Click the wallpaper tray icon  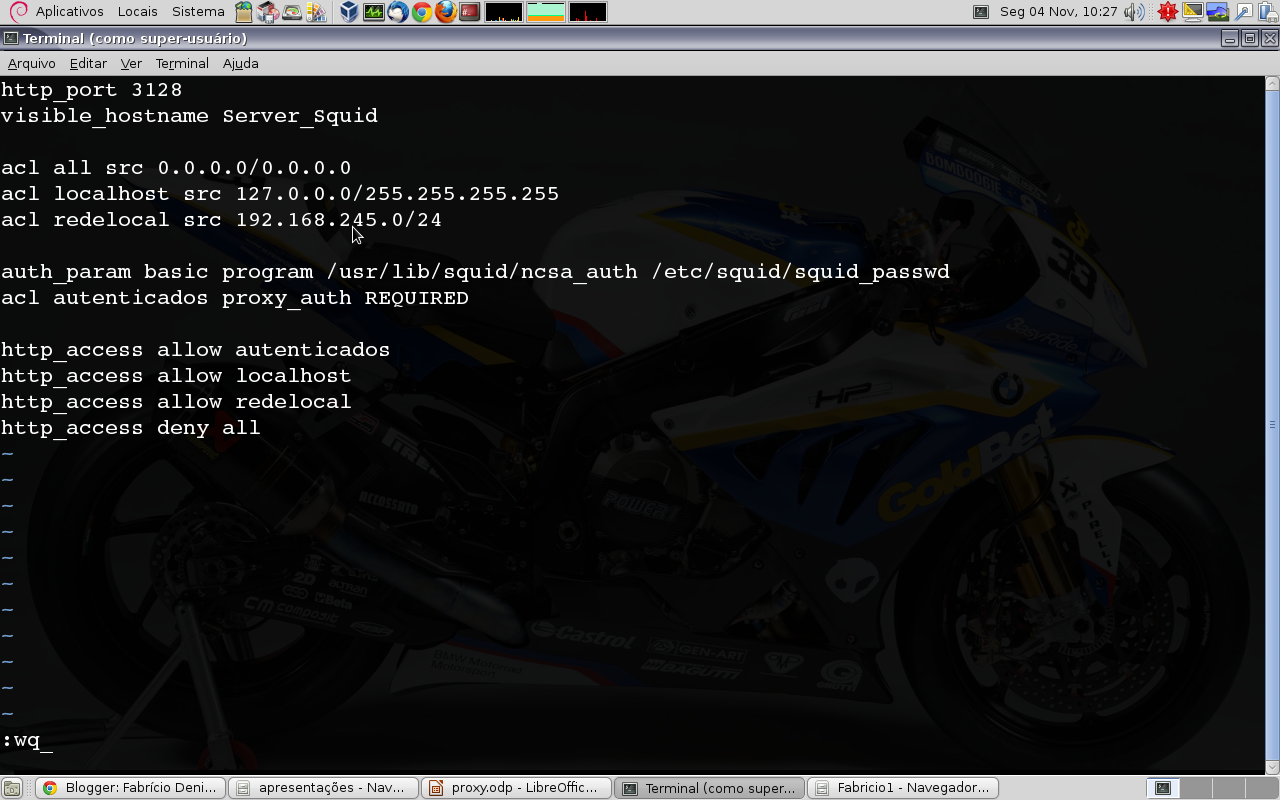[1216, 11]
